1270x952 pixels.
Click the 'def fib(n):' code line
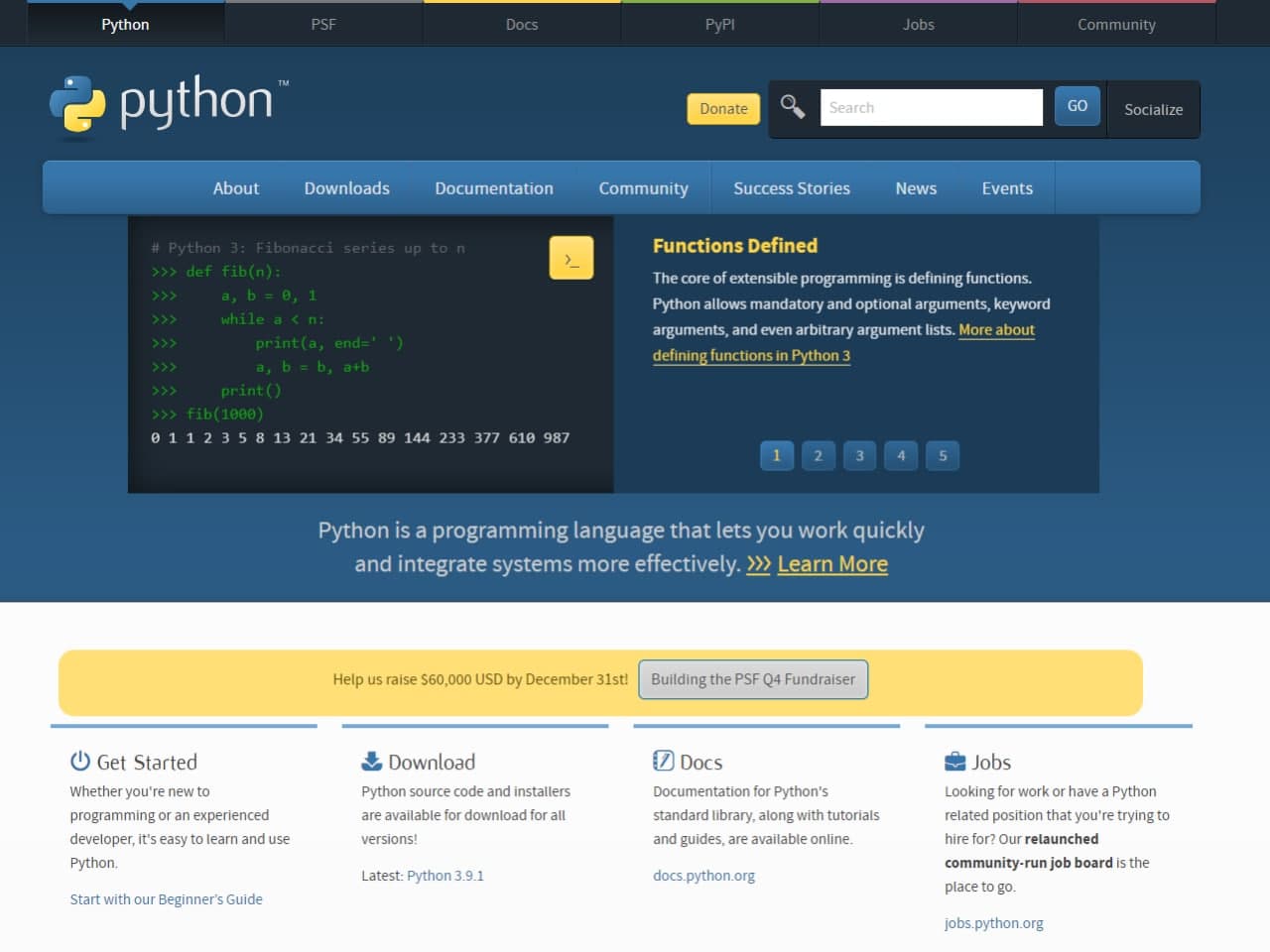coord(216,271)
